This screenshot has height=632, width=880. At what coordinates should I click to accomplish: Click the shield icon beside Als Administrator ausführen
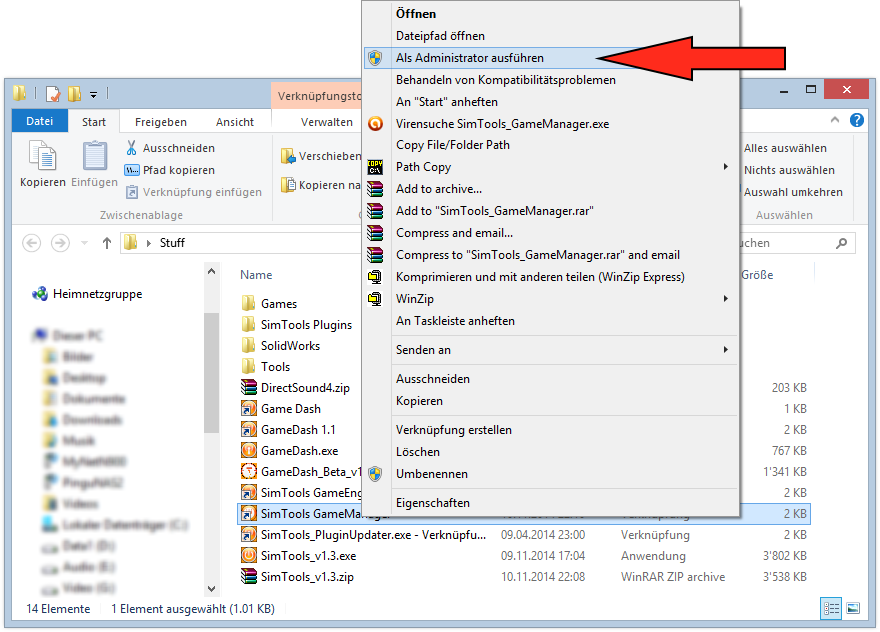coord(375,58)
